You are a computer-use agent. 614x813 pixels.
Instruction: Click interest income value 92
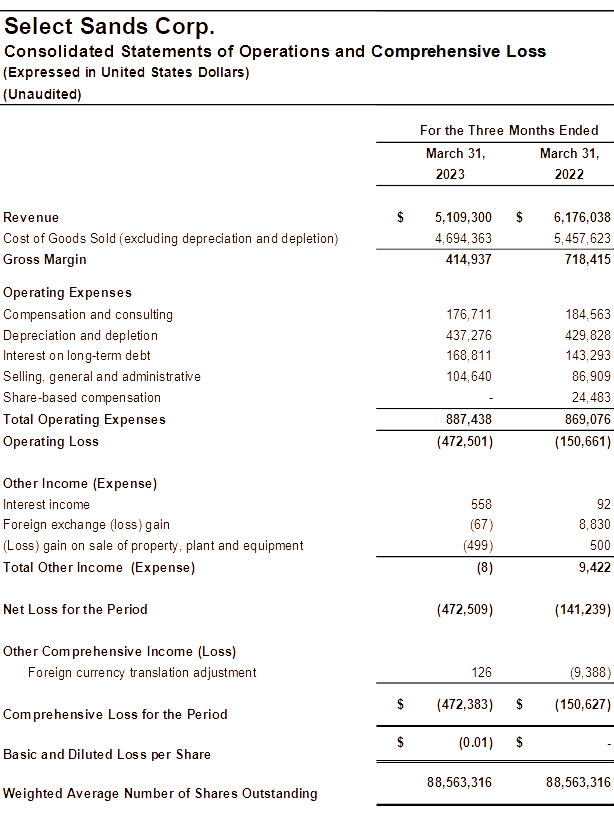click(x=604, y=504)
